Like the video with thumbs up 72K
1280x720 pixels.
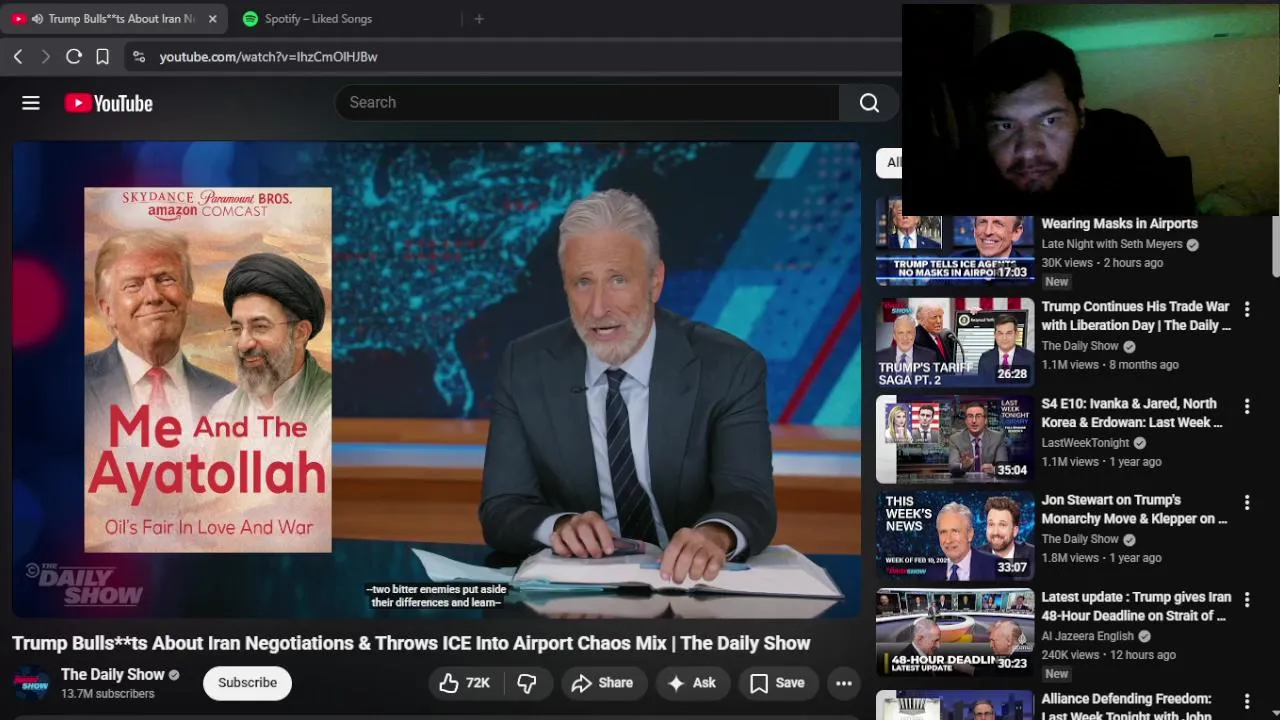click(x=465, y=683)
